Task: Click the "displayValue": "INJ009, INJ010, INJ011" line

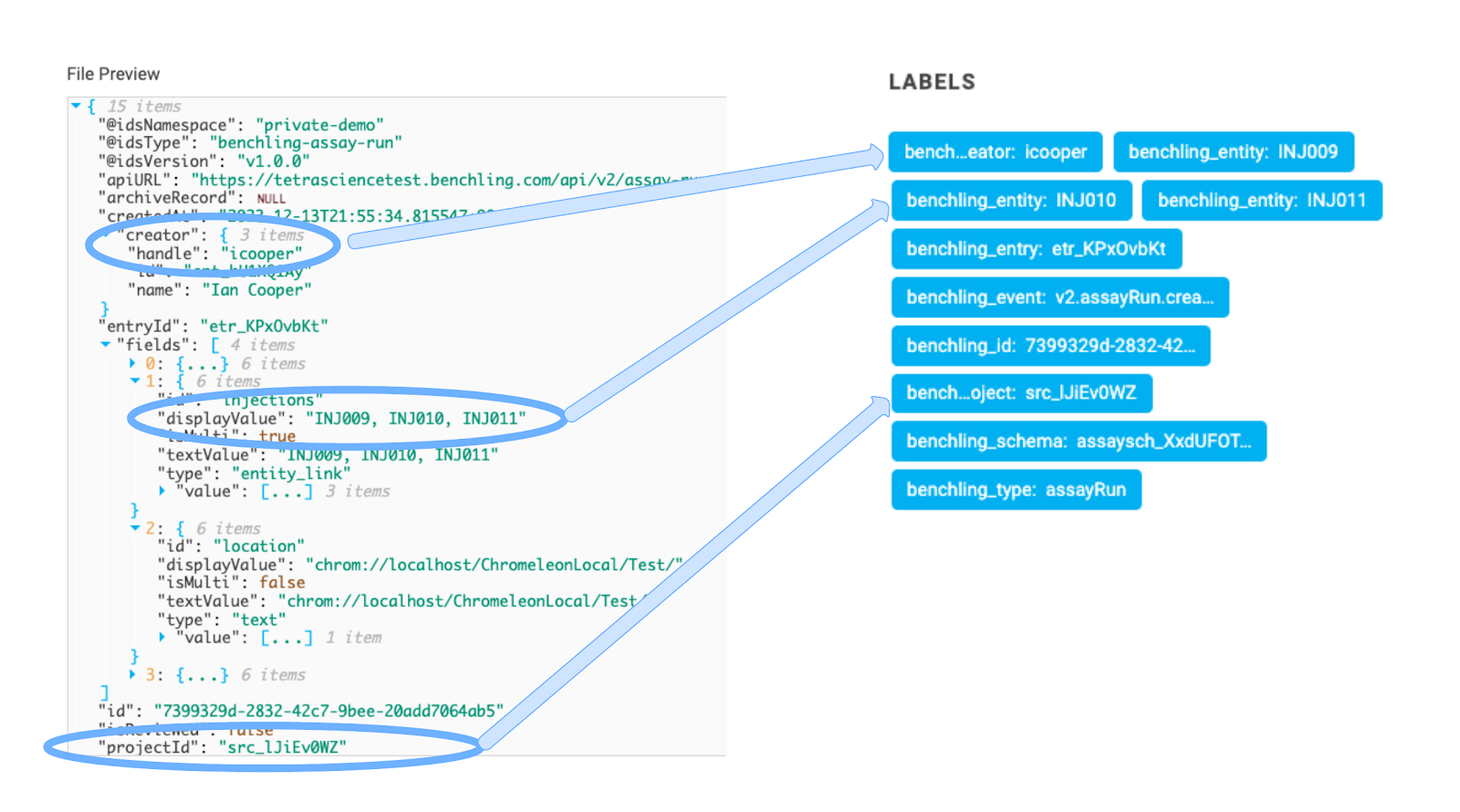Action: click(x=342, y=419)
